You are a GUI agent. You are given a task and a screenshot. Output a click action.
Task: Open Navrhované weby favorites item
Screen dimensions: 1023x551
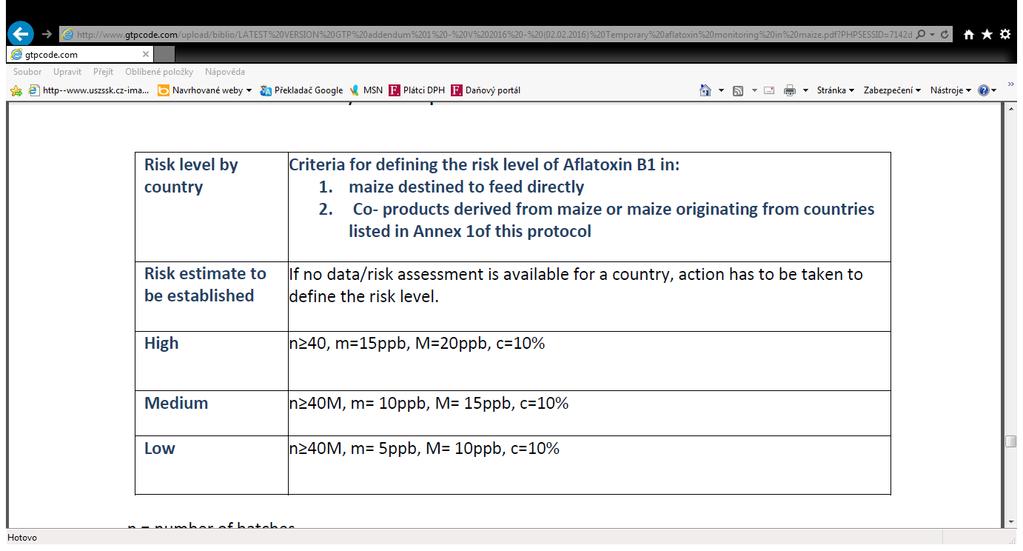(x=205, y=91)
